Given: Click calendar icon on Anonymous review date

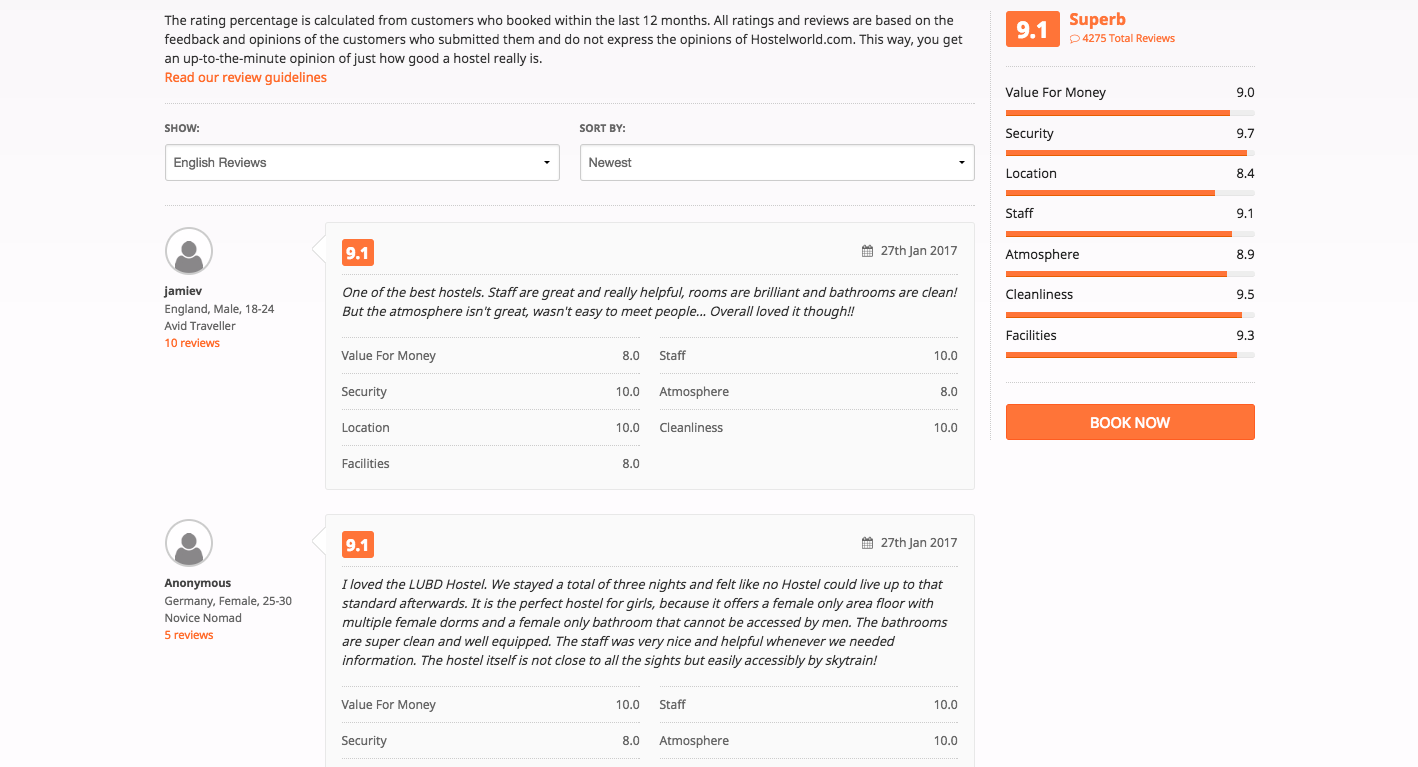Looking at the screenshot, I should [x=867, y=544].
